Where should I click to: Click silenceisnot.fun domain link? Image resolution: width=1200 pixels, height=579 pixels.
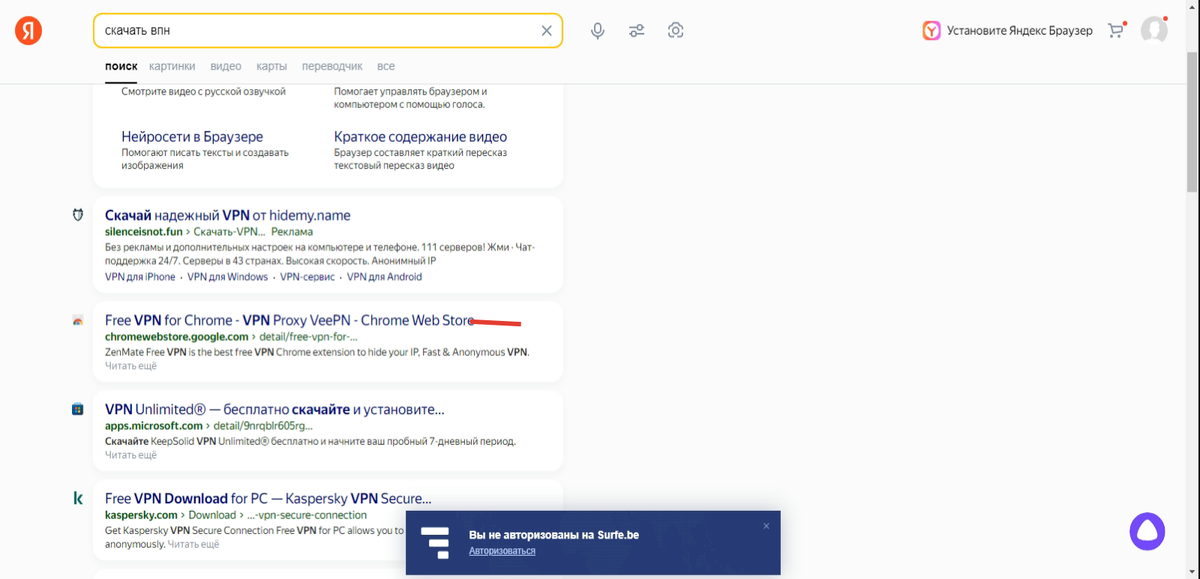click(144, 232)
